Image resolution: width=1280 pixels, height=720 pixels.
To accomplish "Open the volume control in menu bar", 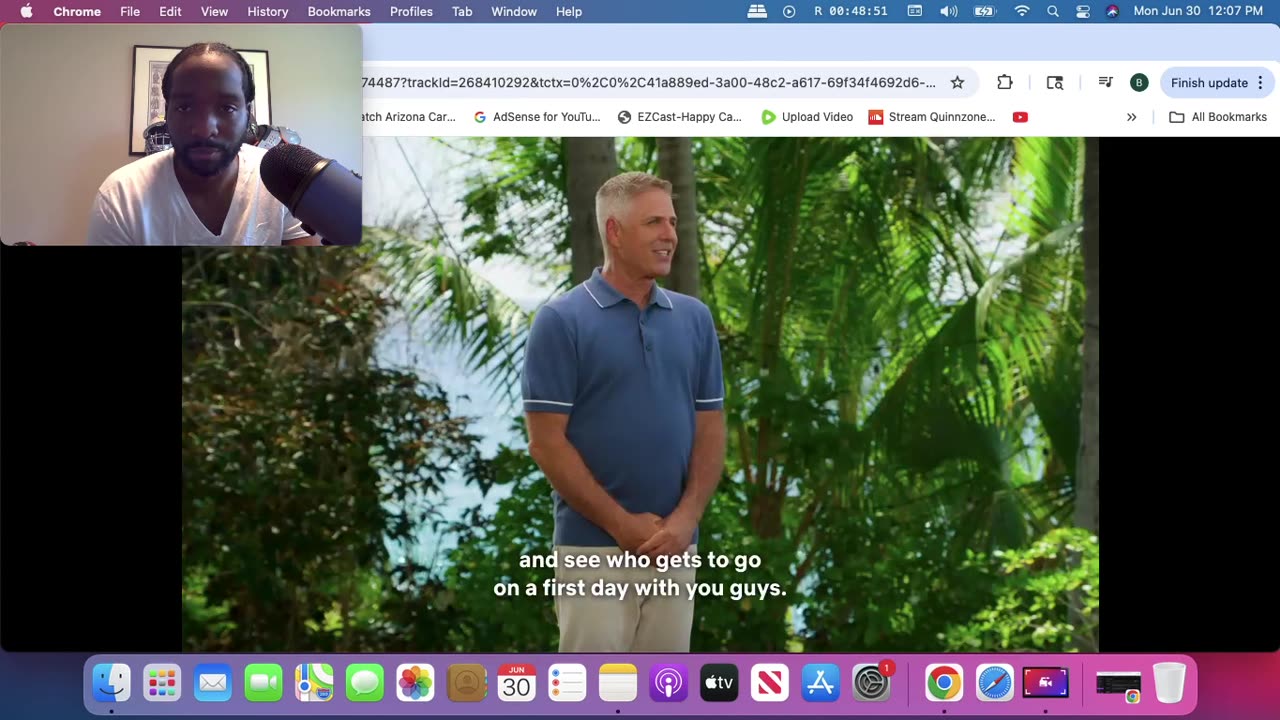I will click(x=948, y=11).
